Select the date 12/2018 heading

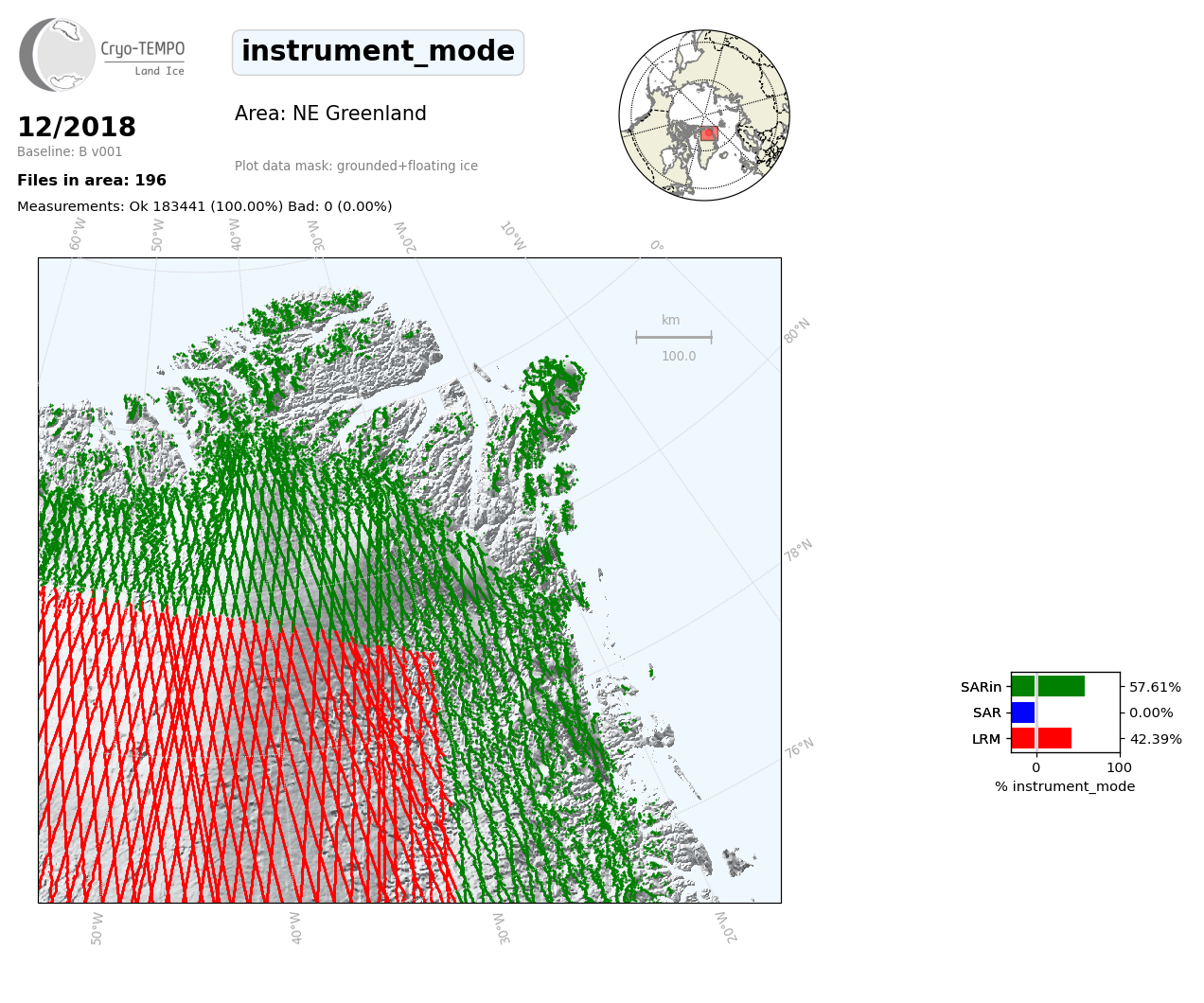tap(77, 127)
